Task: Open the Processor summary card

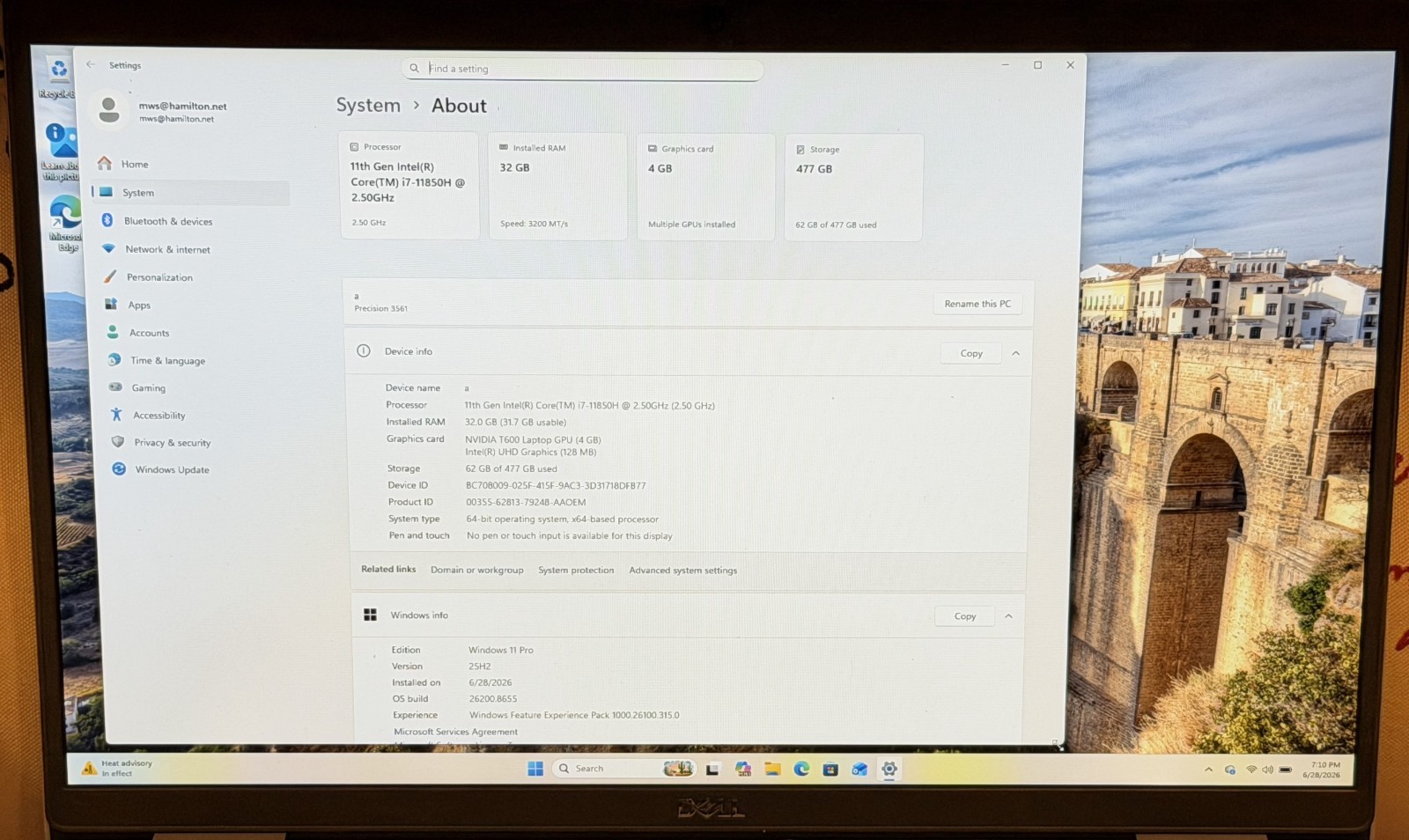Action: point(409,186)
